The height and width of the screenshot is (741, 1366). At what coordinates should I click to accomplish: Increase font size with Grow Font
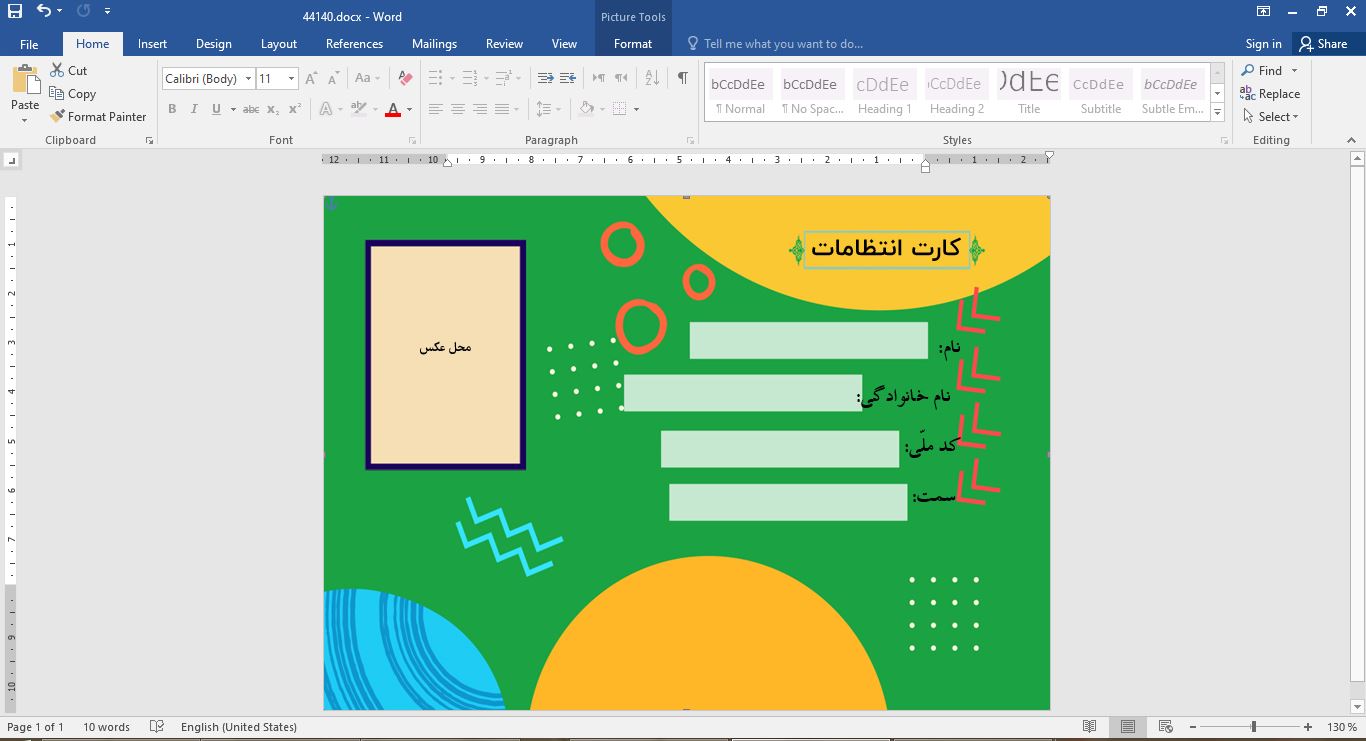coord(311,78)
